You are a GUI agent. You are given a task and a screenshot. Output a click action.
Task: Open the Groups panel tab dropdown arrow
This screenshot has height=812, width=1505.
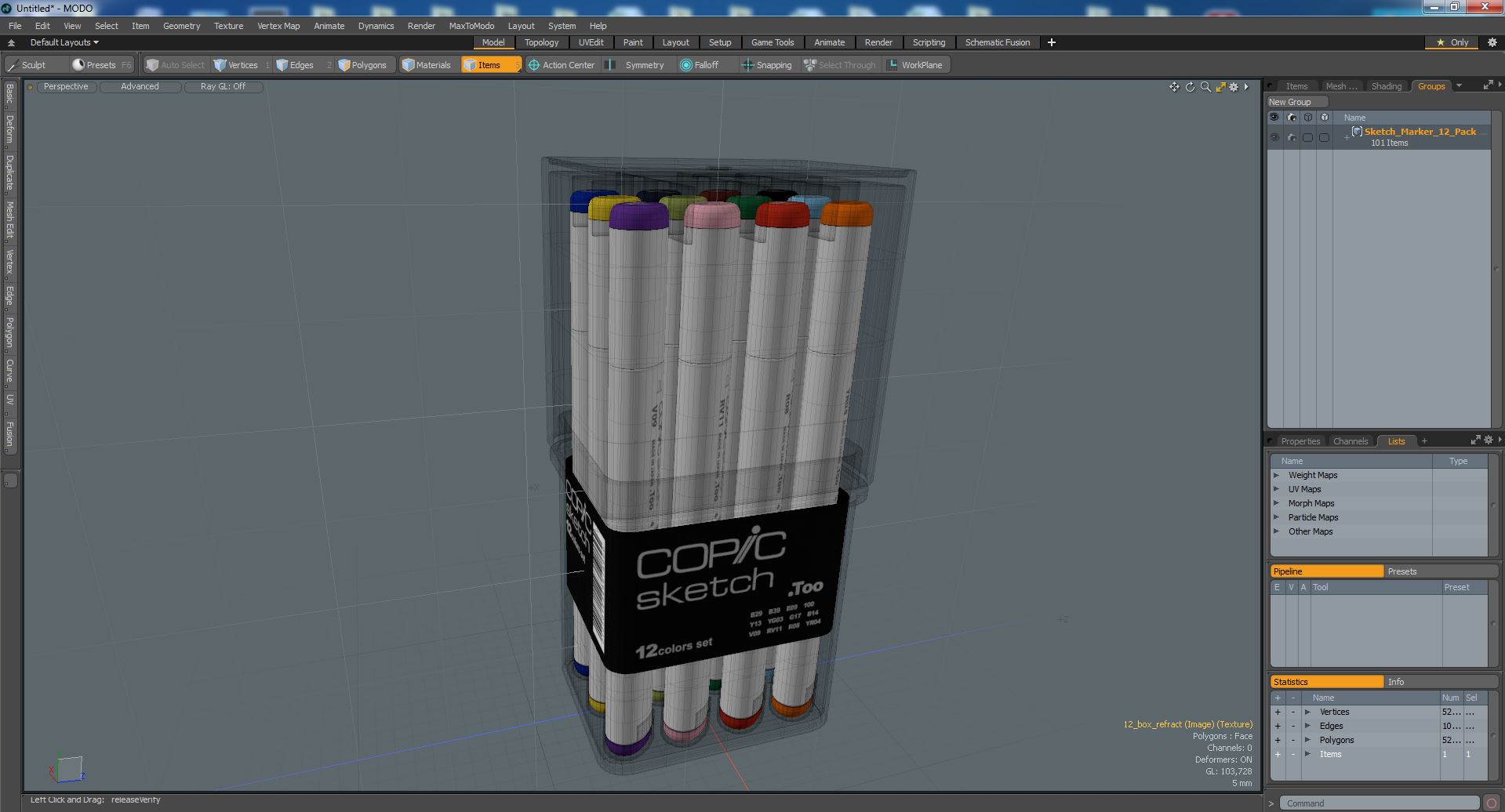[x=1459, y=86]
